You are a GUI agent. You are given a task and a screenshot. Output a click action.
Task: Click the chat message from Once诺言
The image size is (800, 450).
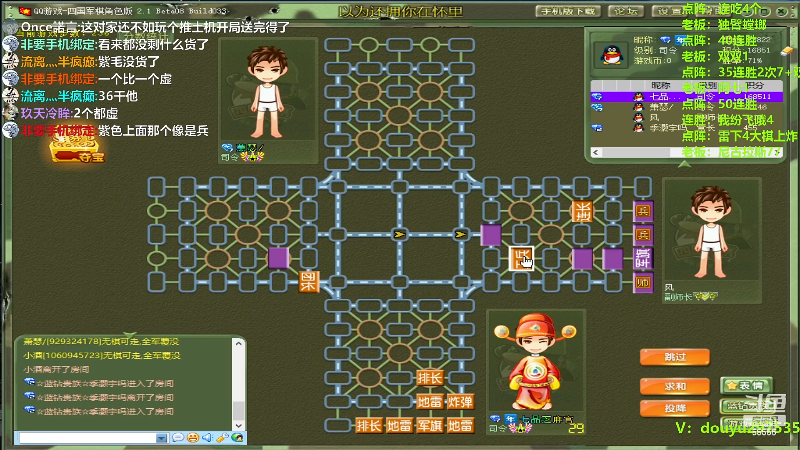155,27
